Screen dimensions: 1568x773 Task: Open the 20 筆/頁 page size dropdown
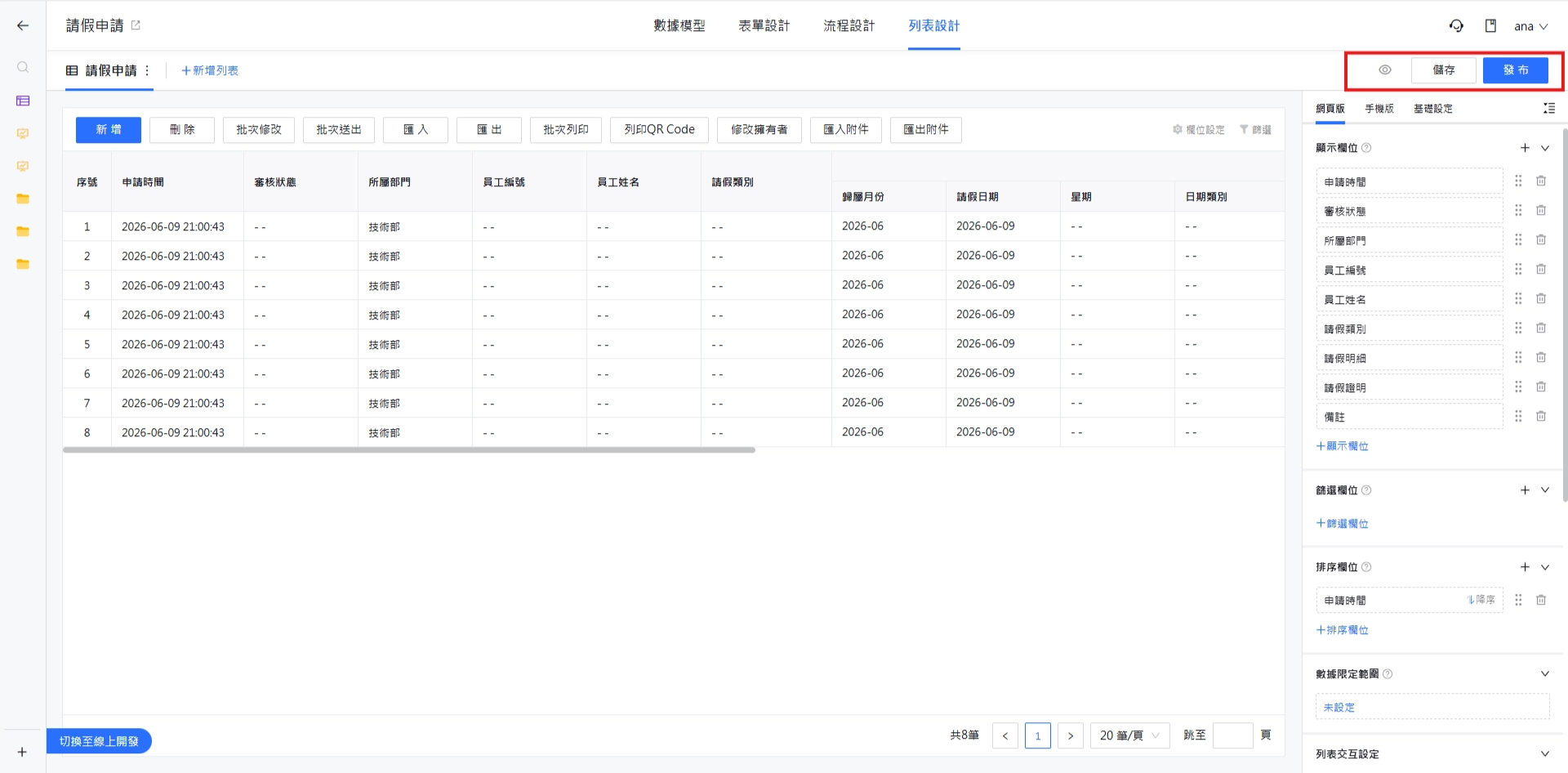pyautogui.click(x=1130, y=735)
